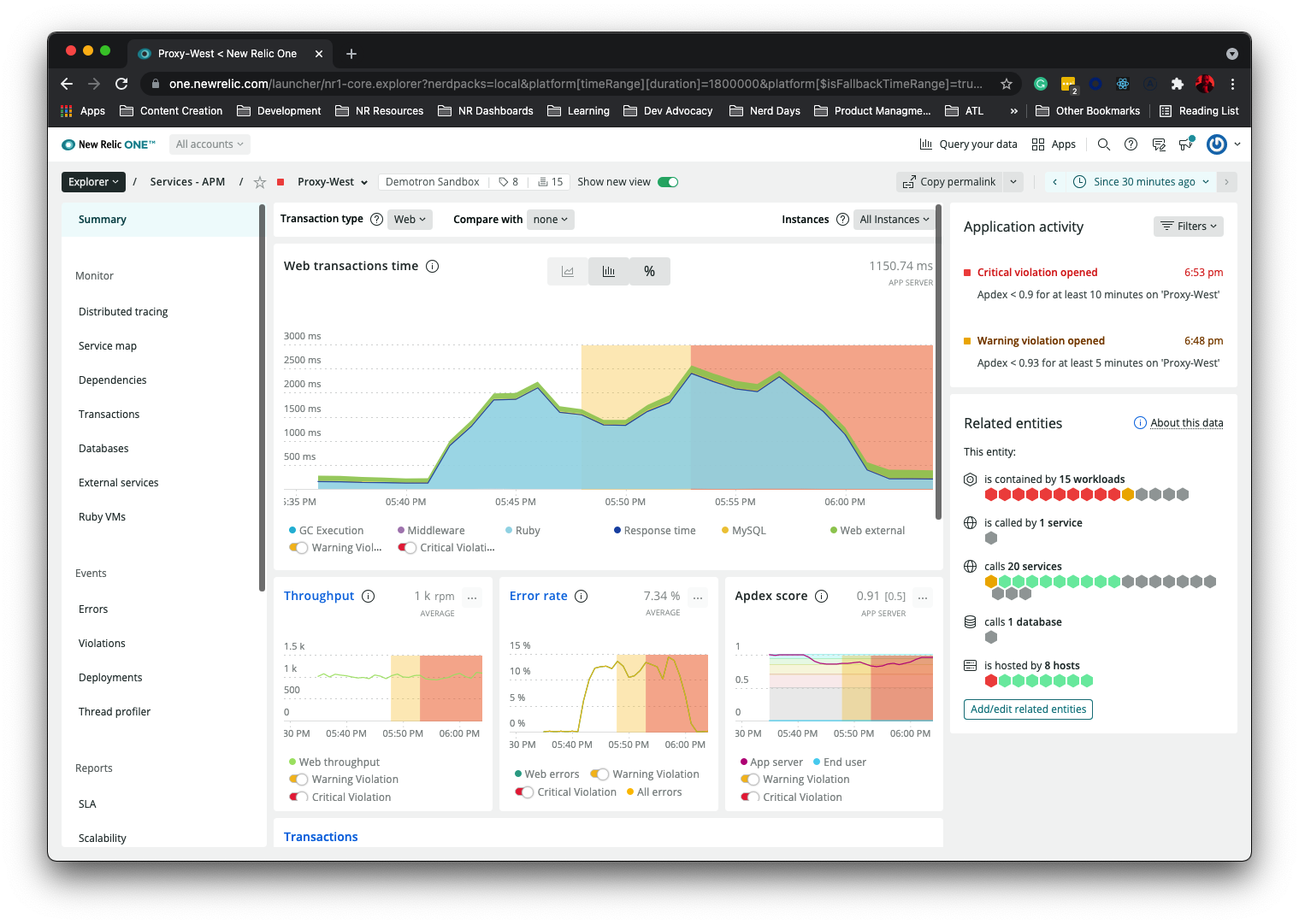The width and height of the screenshot is (1299, 924).
Task: Toggle Critical Violation under Throughput chart
Action: pyautogui.click(x=298, y=797)
